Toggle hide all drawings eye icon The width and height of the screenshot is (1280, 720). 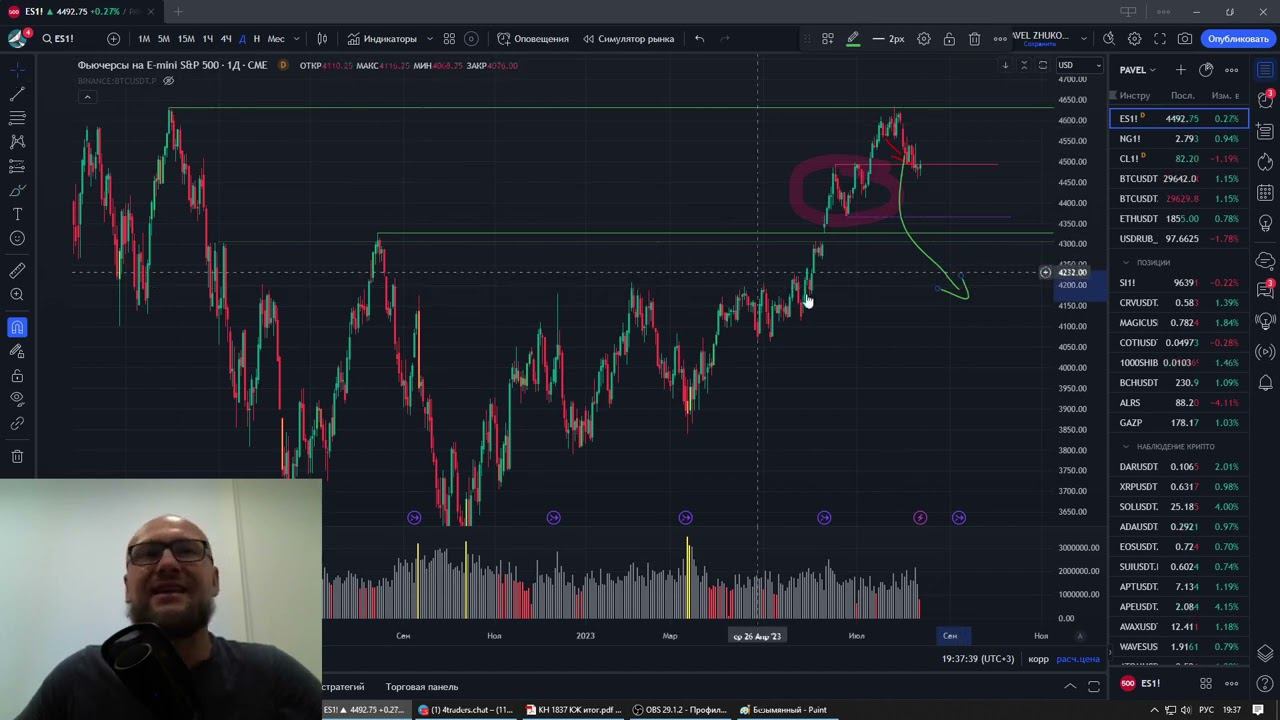pos(17,399)
